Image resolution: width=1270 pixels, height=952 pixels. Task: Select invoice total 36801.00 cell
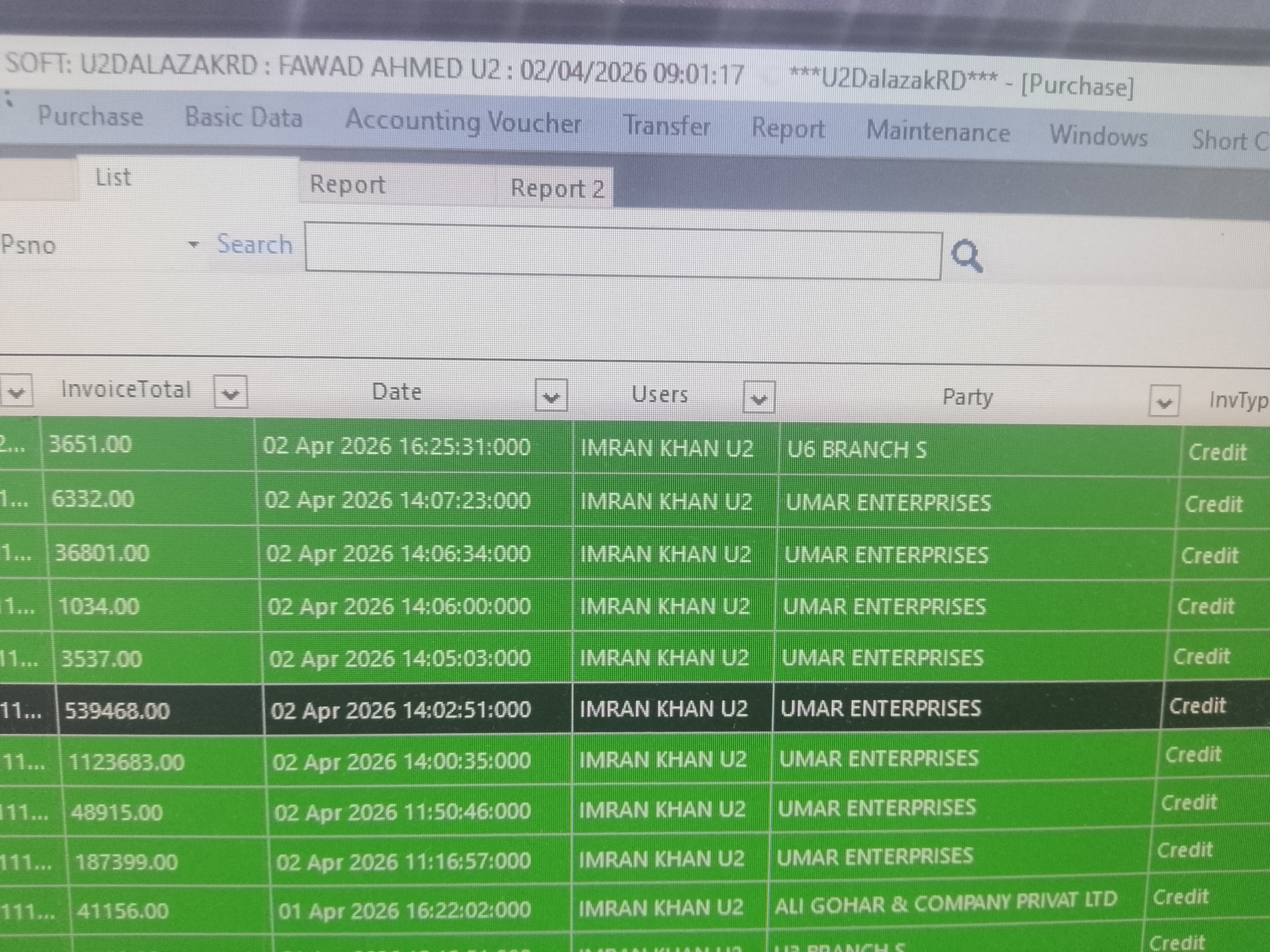tap(153, 553)
